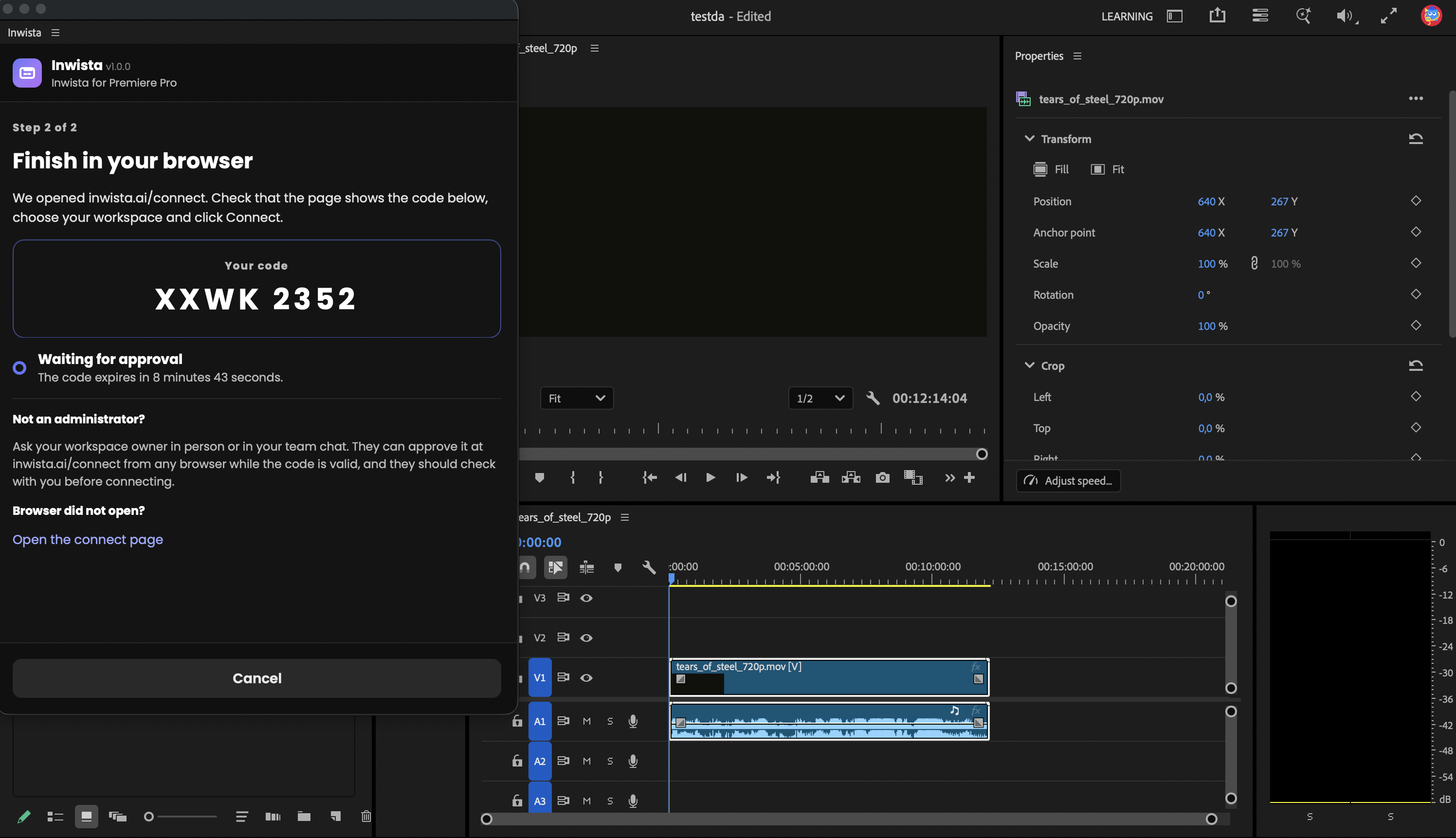Click the Lift button icon
The height and width of the screenshot is (838, 1456).
pos(819,478)
